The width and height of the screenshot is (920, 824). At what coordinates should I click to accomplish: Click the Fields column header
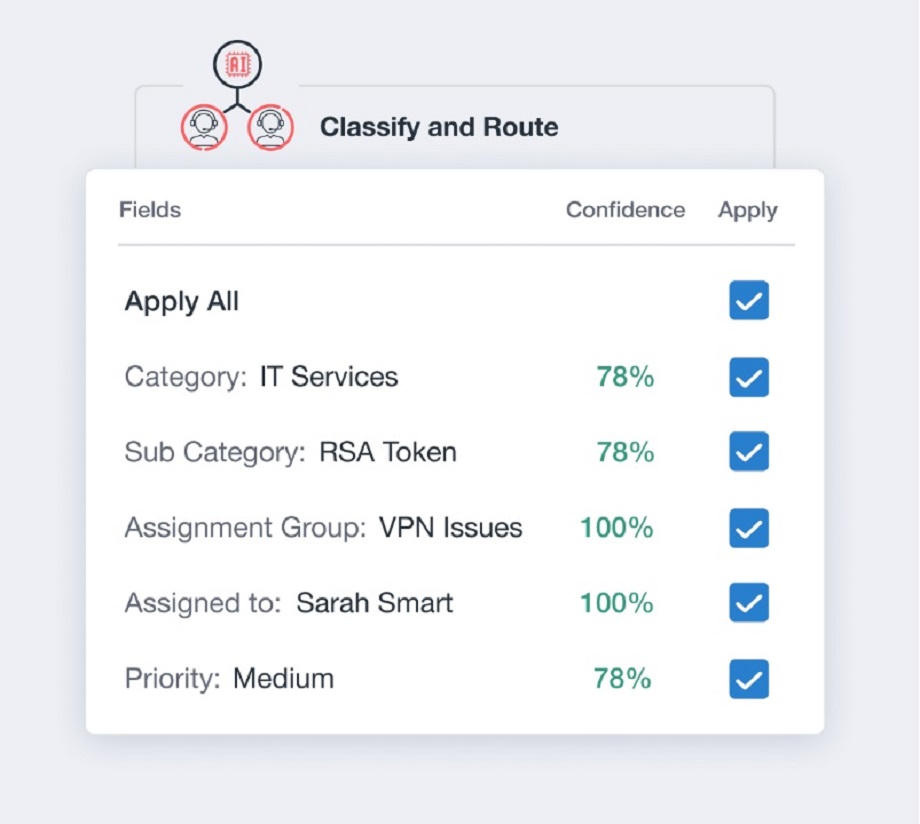point(149,210)
